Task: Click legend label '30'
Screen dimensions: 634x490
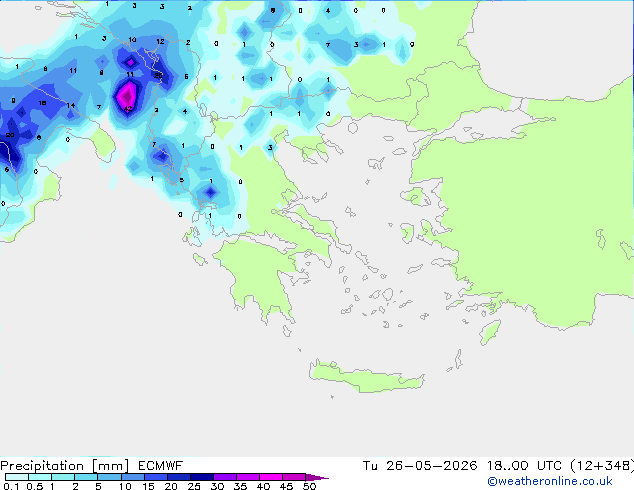Action: tap(217, 486)
